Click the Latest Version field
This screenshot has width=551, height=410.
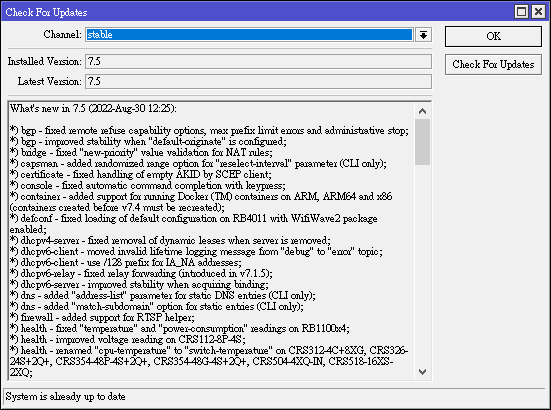[258, 82]
